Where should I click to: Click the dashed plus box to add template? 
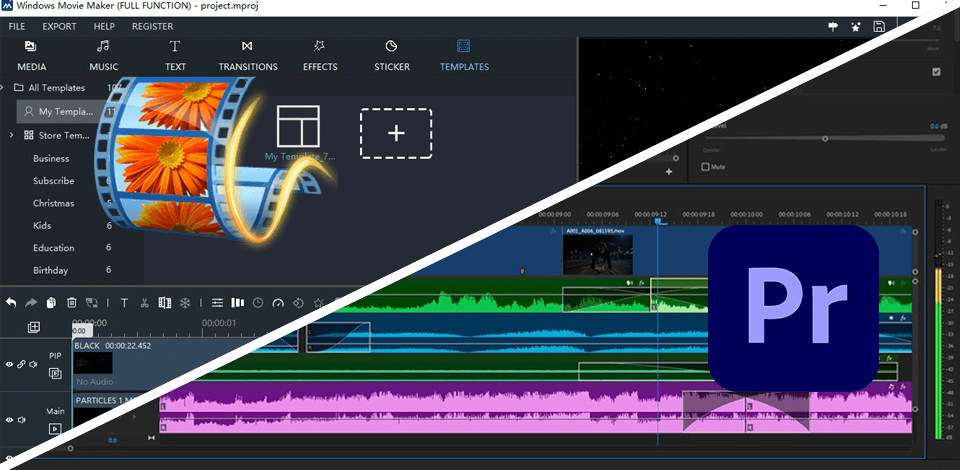pyautogui.click(x=396, y=133)
